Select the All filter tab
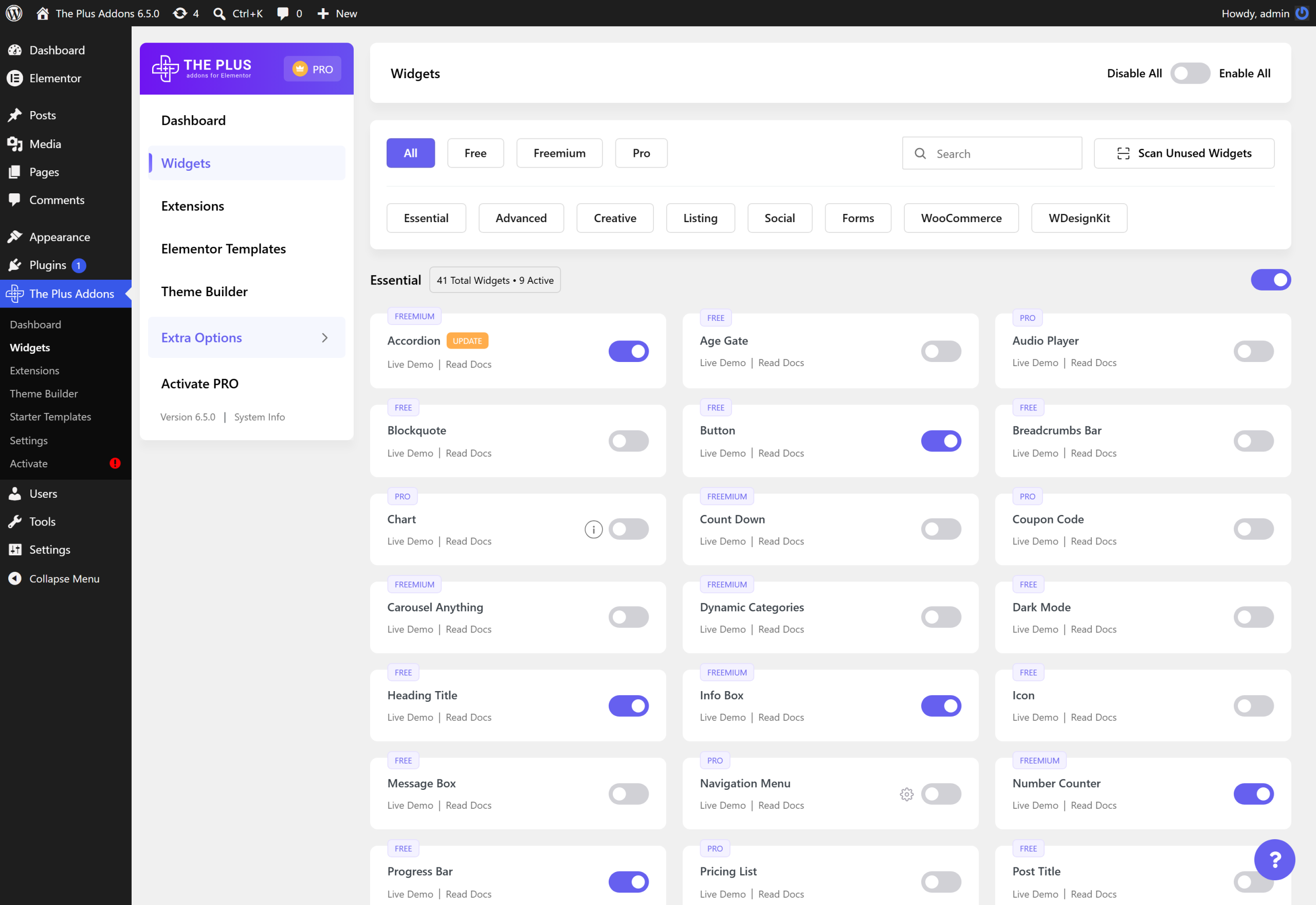Image resolution: width=1316 pixels, height=905 pixels. click(410, 153)
